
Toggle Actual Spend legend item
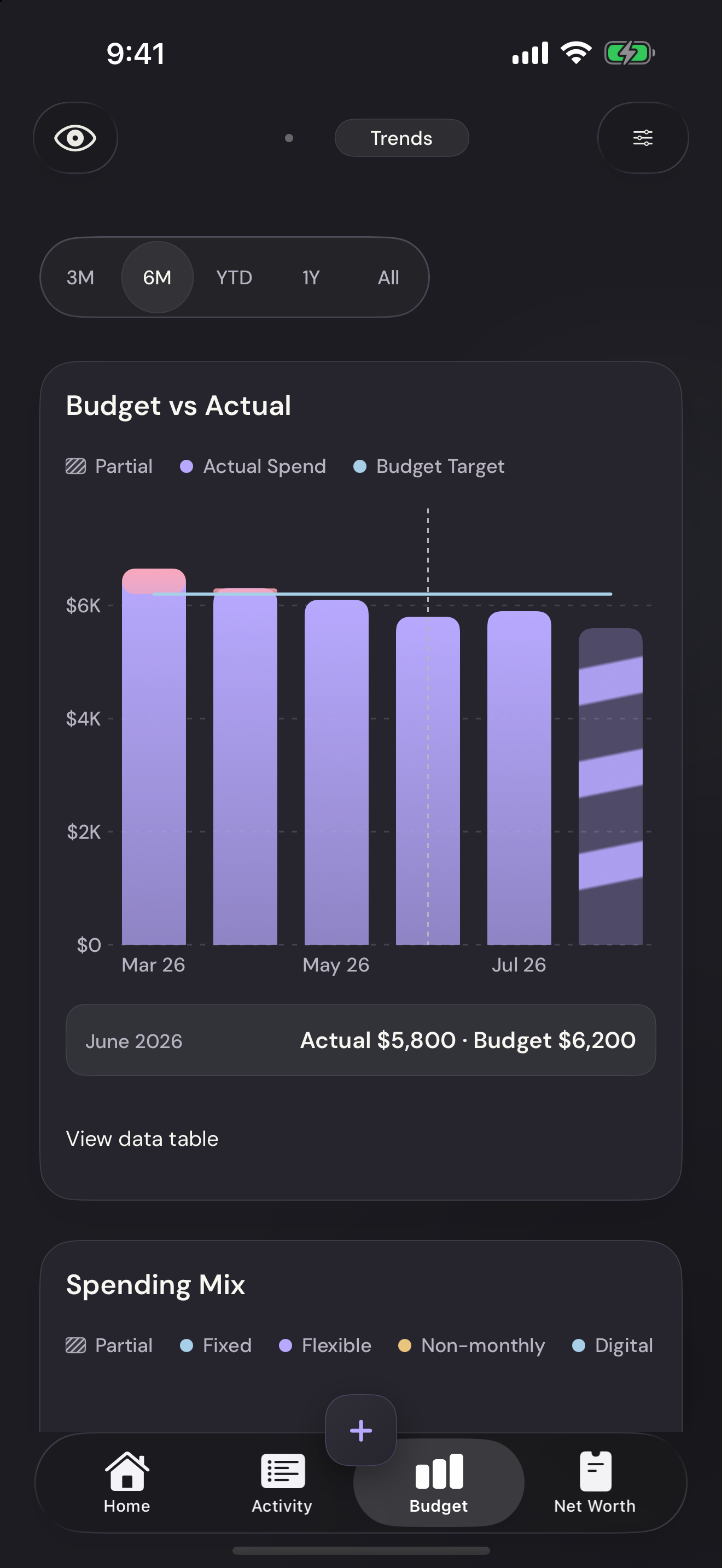(253, 466)
